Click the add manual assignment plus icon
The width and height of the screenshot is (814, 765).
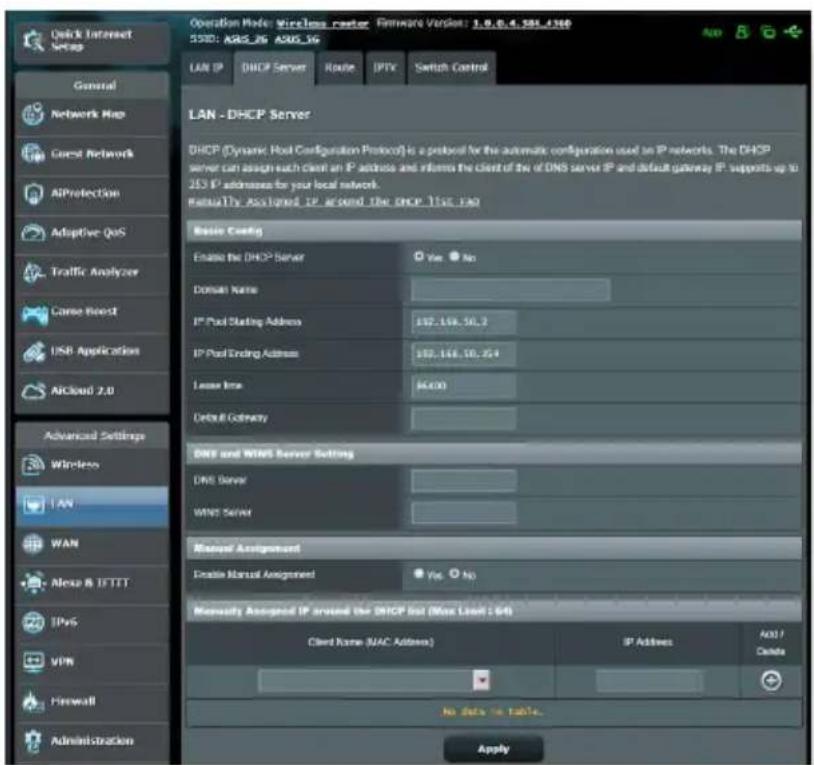pos(771,680)
